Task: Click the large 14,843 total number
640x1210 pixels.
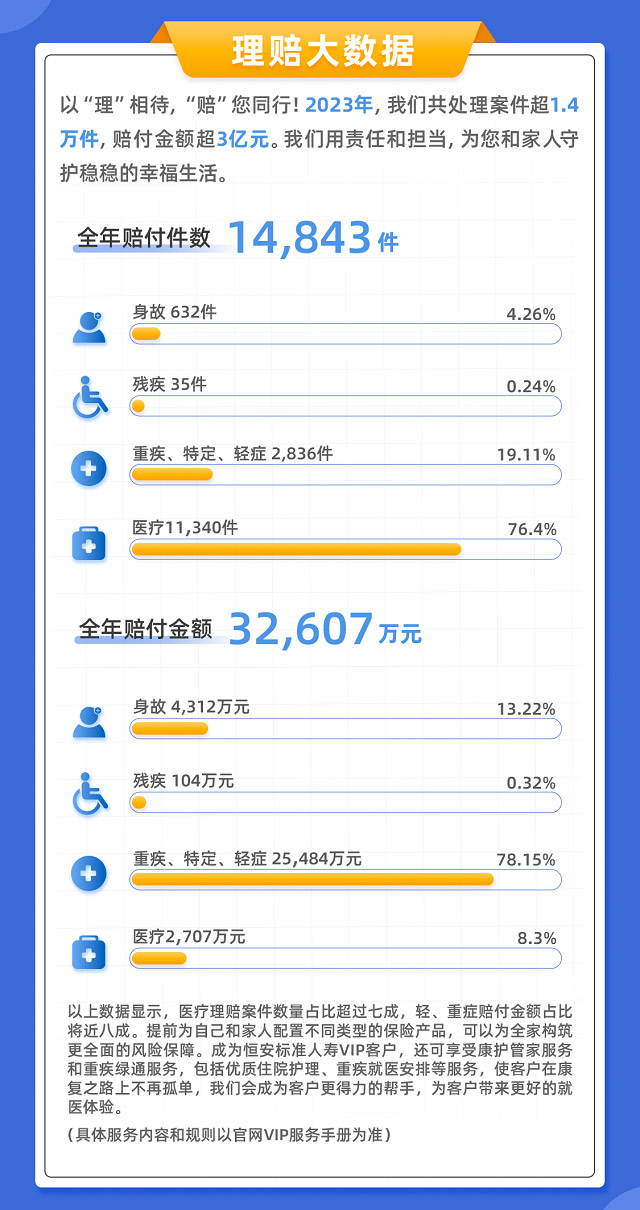Action: click(x=298, y=238)
